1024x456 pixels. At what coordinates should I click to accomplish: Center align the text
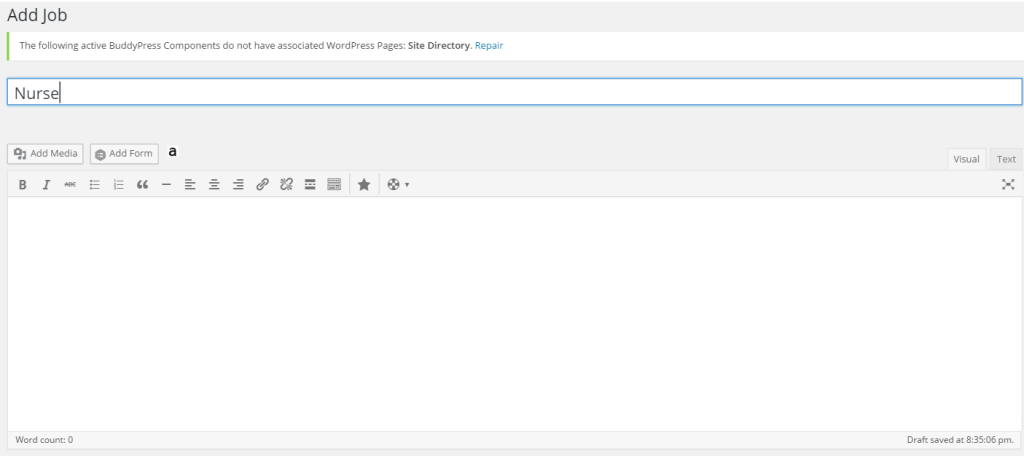click(214, 185)
